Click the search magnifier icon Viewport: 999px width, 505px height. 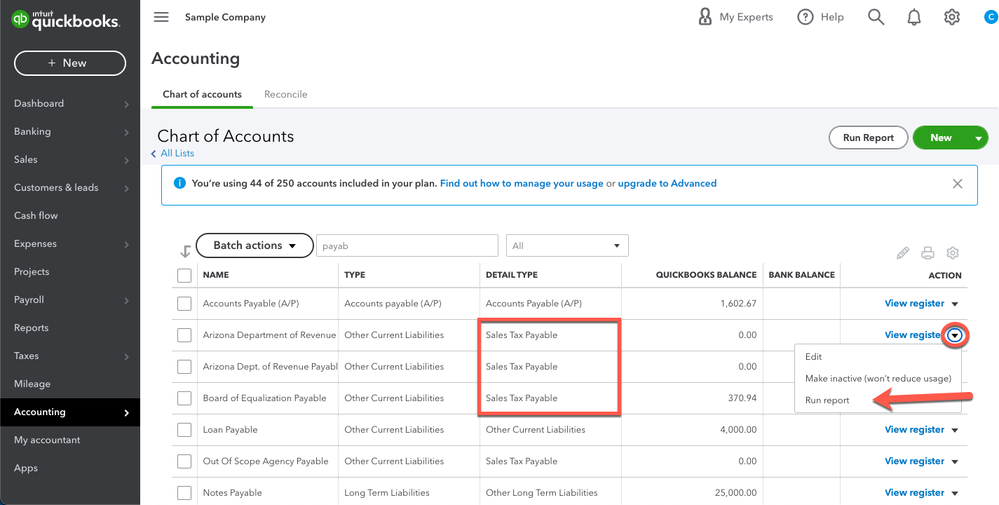coord(876,17)
